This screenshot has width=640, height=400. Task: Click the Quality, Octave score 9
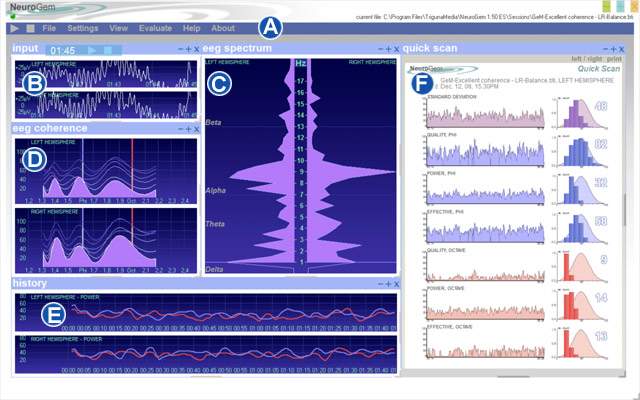coord(604,260)
